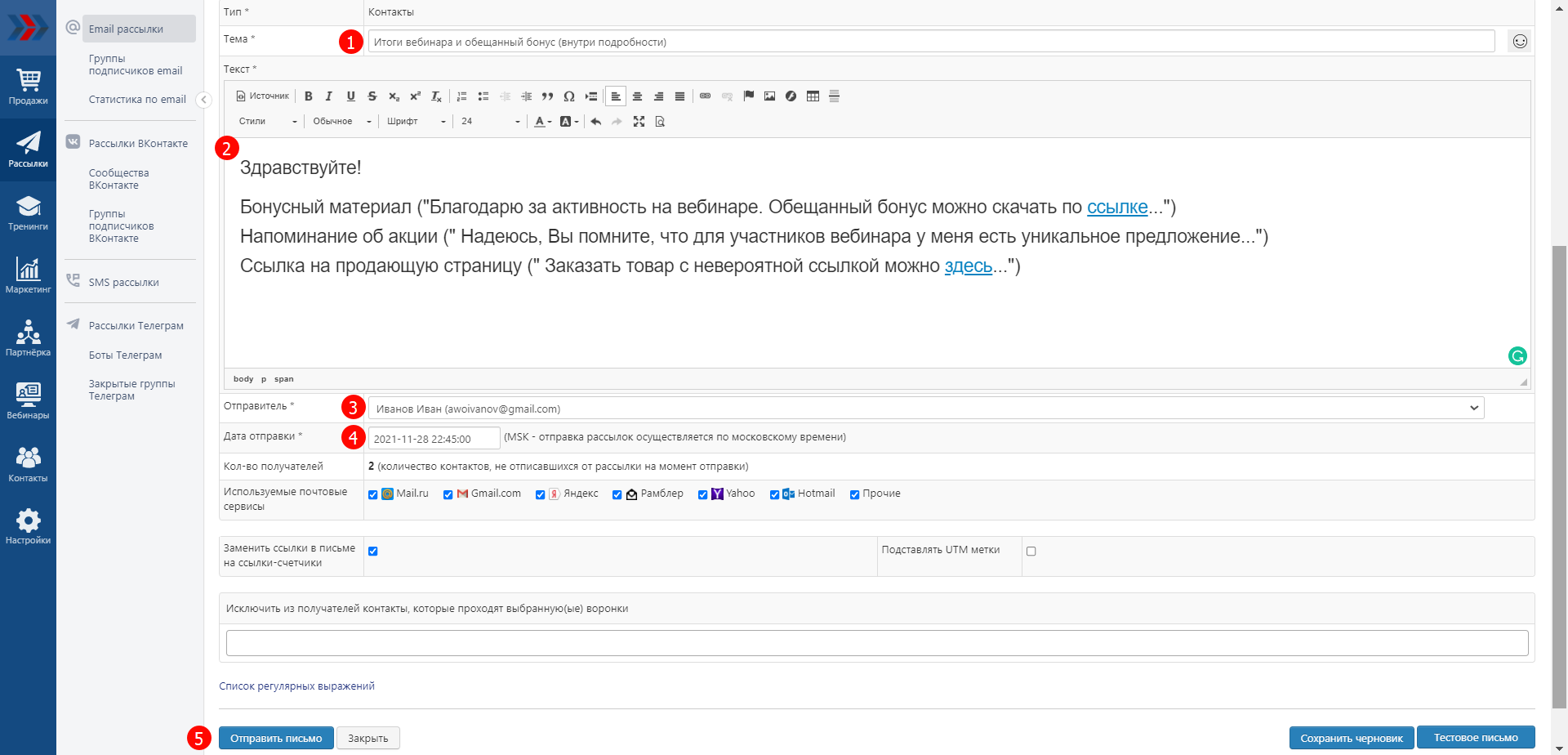Viewport: 1568px width, 755px height.
Task: Maximize the text editor
Action: tap(639, 122)
